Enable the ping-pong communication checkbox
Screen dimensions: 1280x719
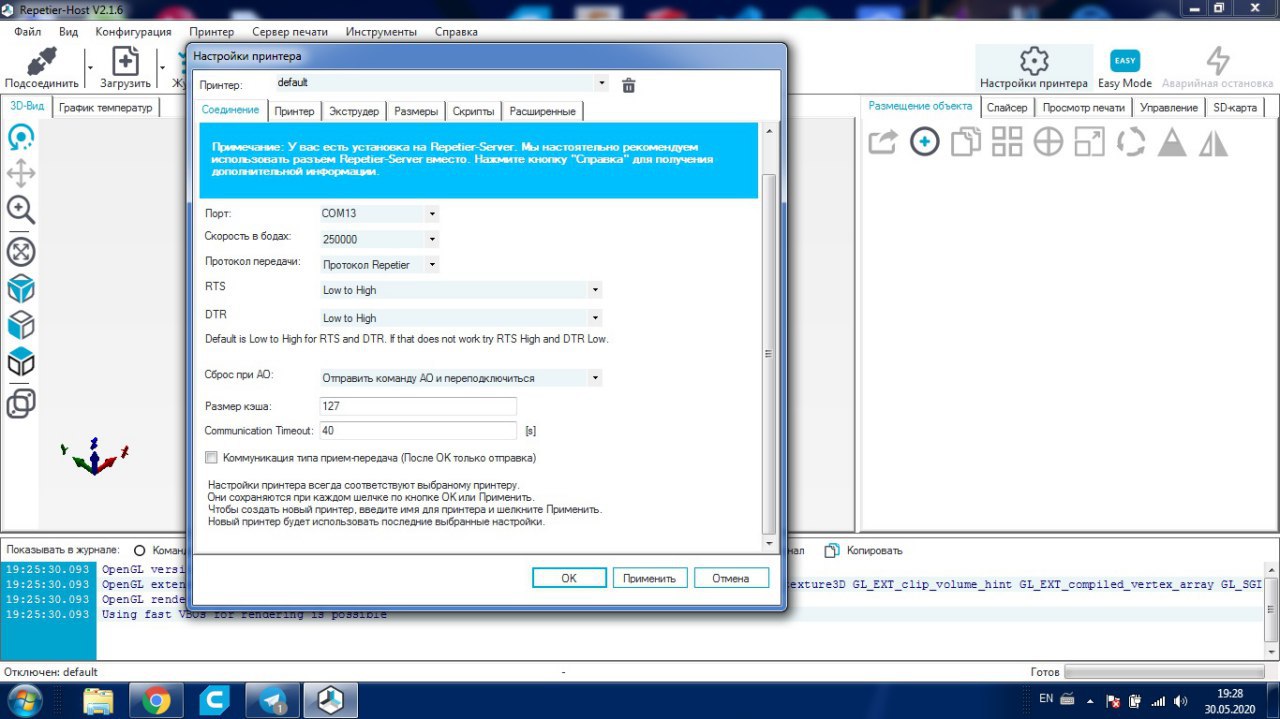tap(211, 458)
